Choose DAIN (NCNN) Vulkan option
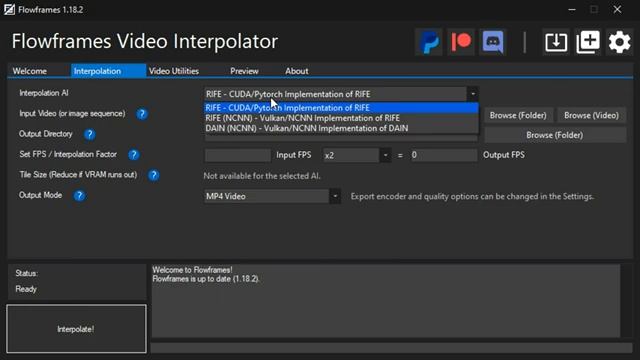640x360 pixels. tap(341, 128)
